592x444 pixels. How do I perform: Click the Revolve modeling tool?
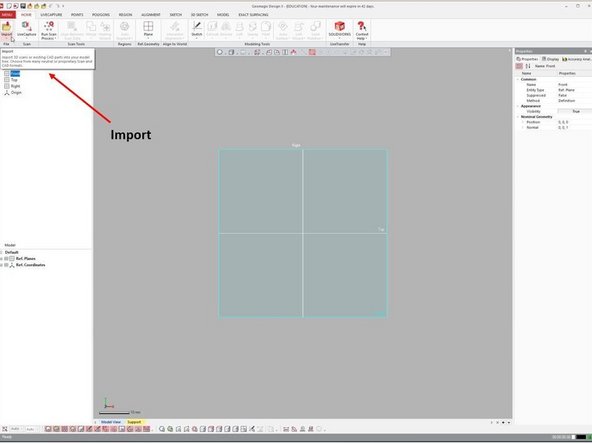tap(226, 29)
